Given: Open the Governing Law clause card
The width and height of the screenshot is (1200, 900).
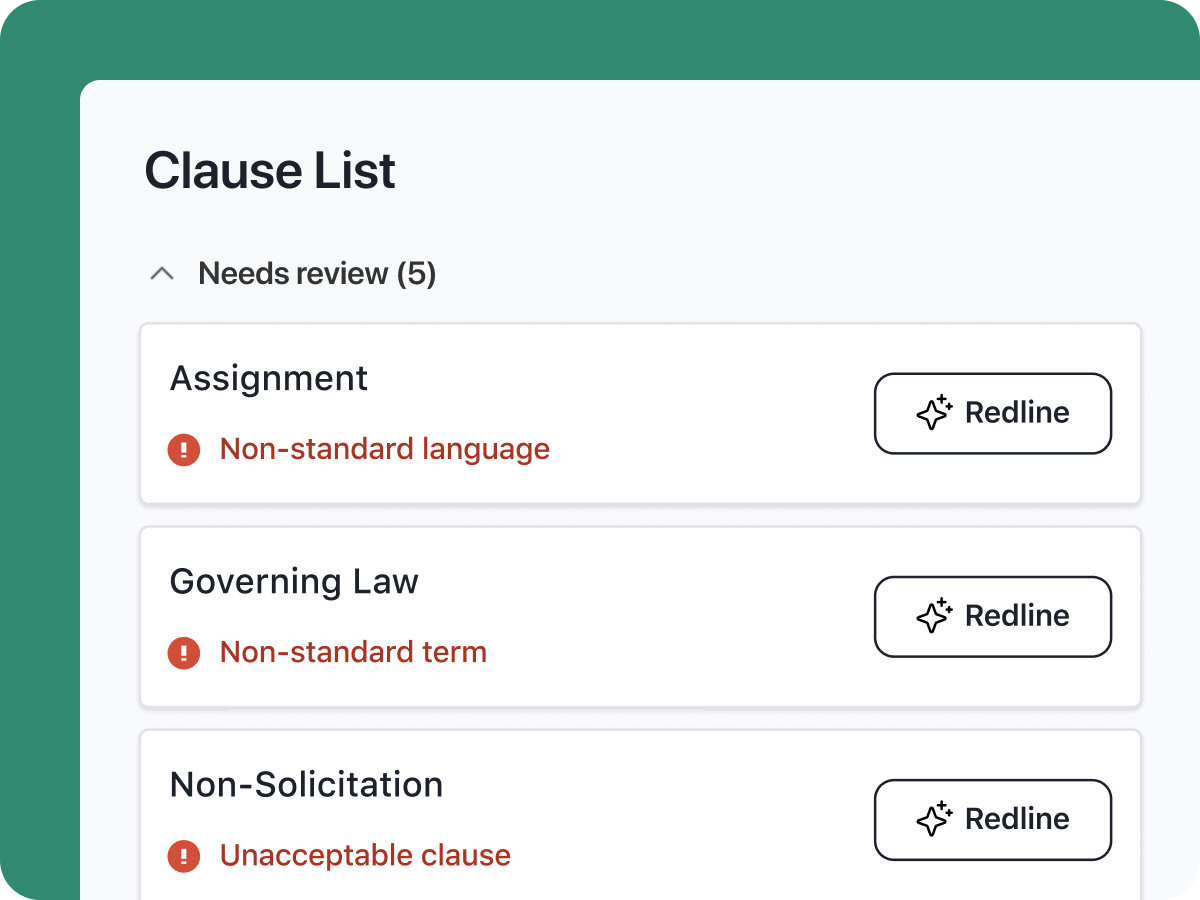Looking at the screenshot, I should coord(640,616).
